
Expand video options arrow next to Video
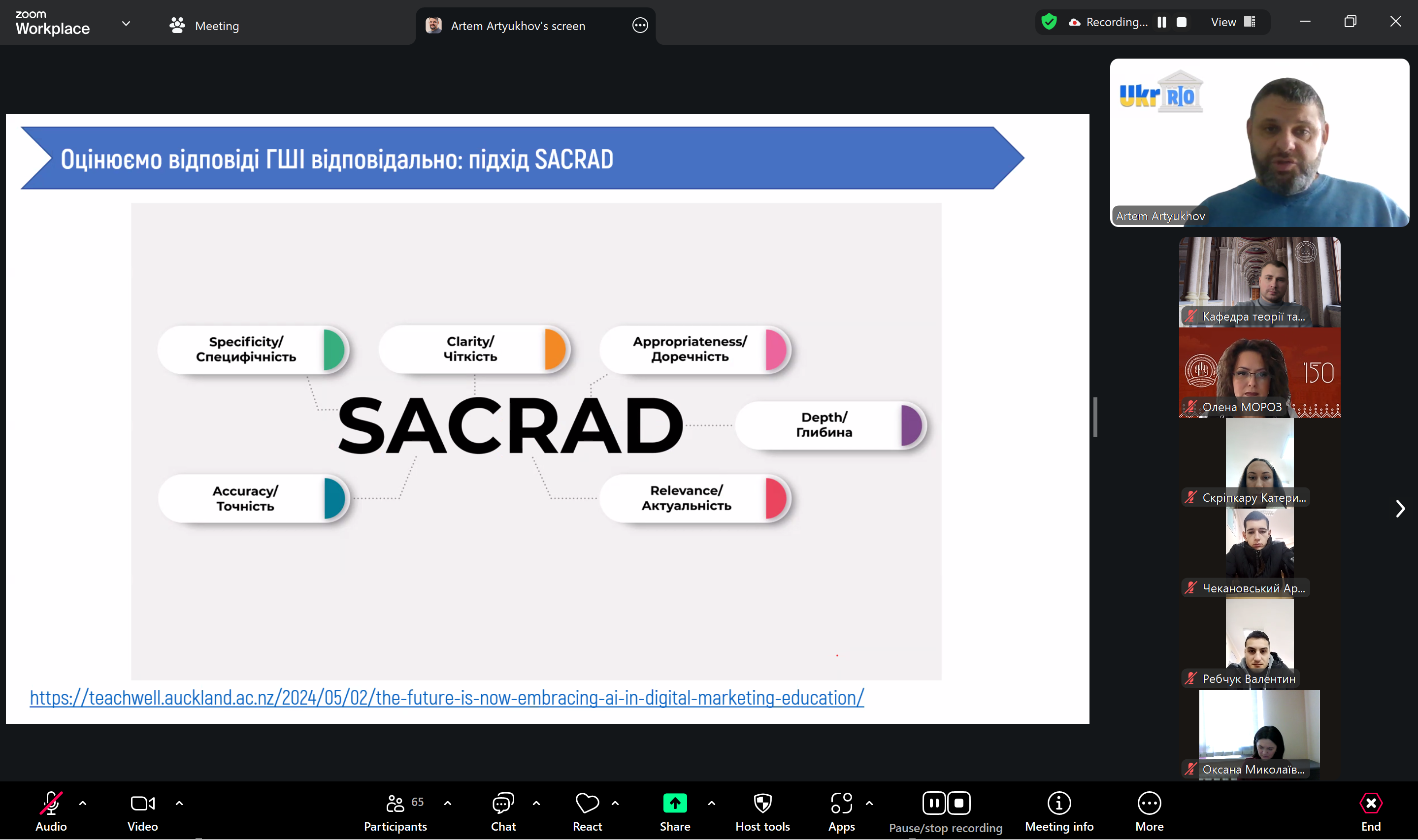[179, 803]
